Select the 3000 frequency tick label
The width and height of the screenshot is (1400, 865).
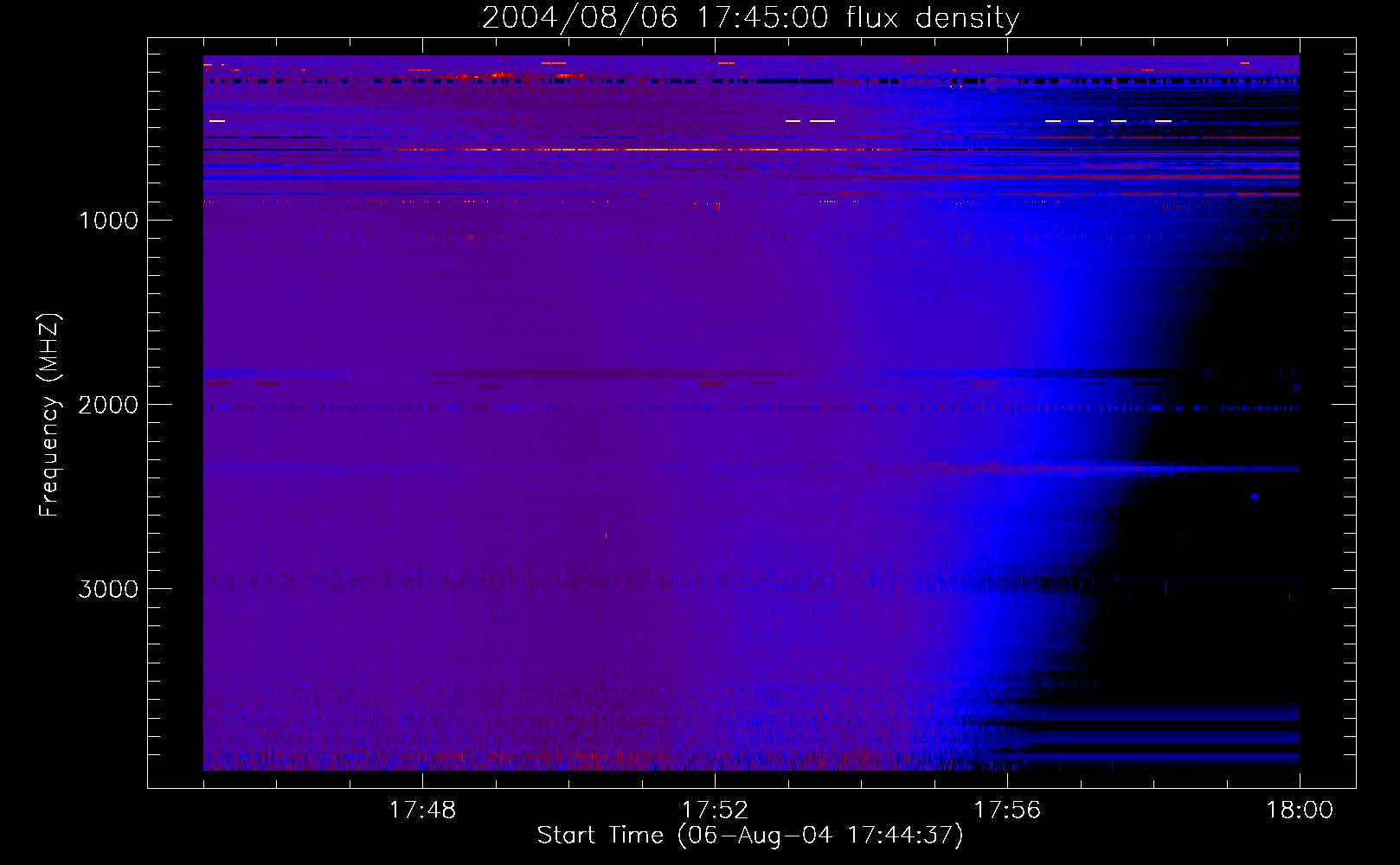(x=108, y=589)
